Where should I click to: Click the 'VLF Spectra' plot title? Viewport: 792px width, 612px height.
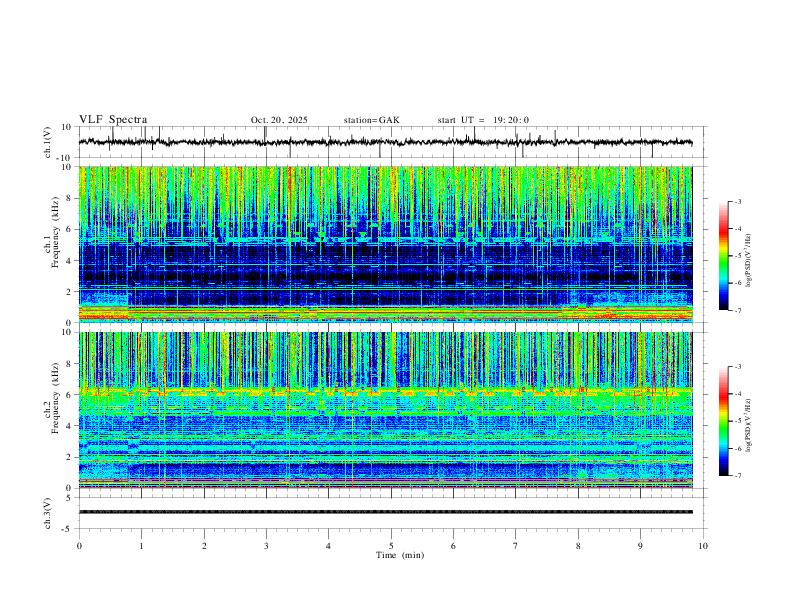pyautogui.click(x=113, y=120)
